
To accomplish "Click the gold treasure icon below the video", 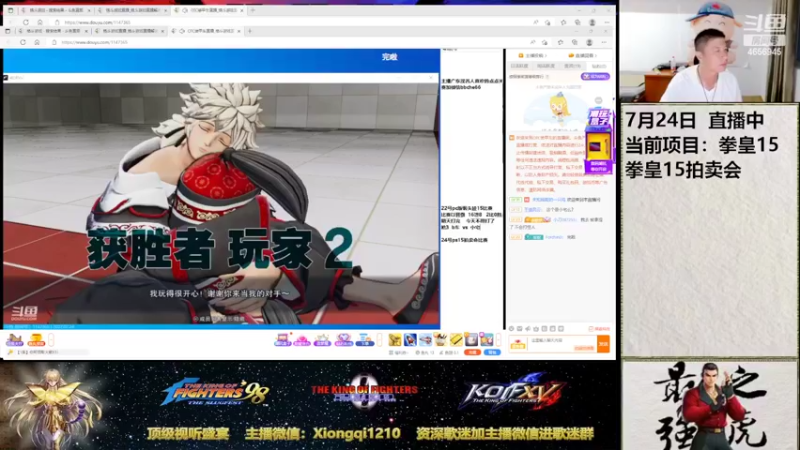I will [36, 340].
